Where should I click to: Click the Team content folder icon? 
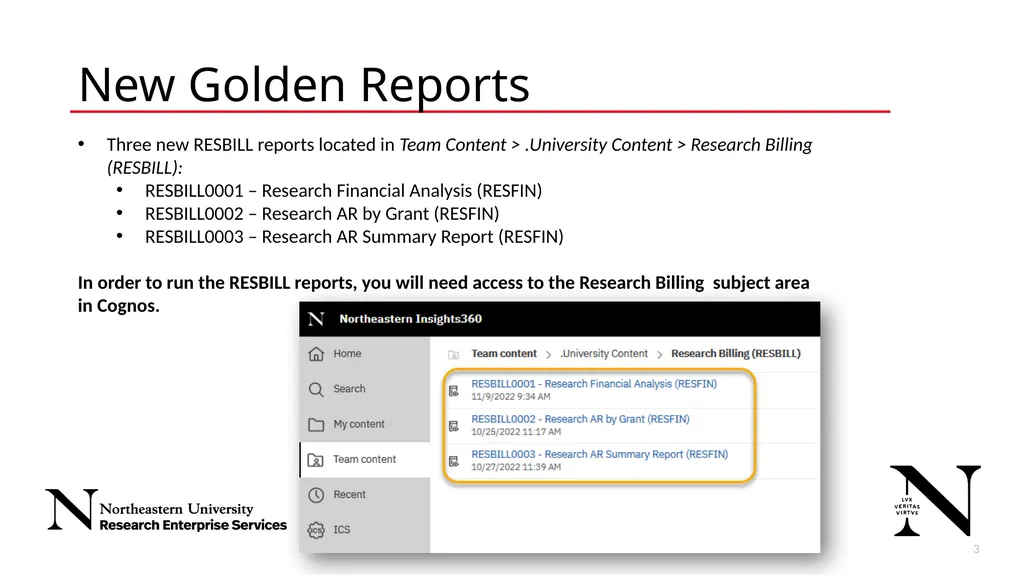[x=315, y=460]
